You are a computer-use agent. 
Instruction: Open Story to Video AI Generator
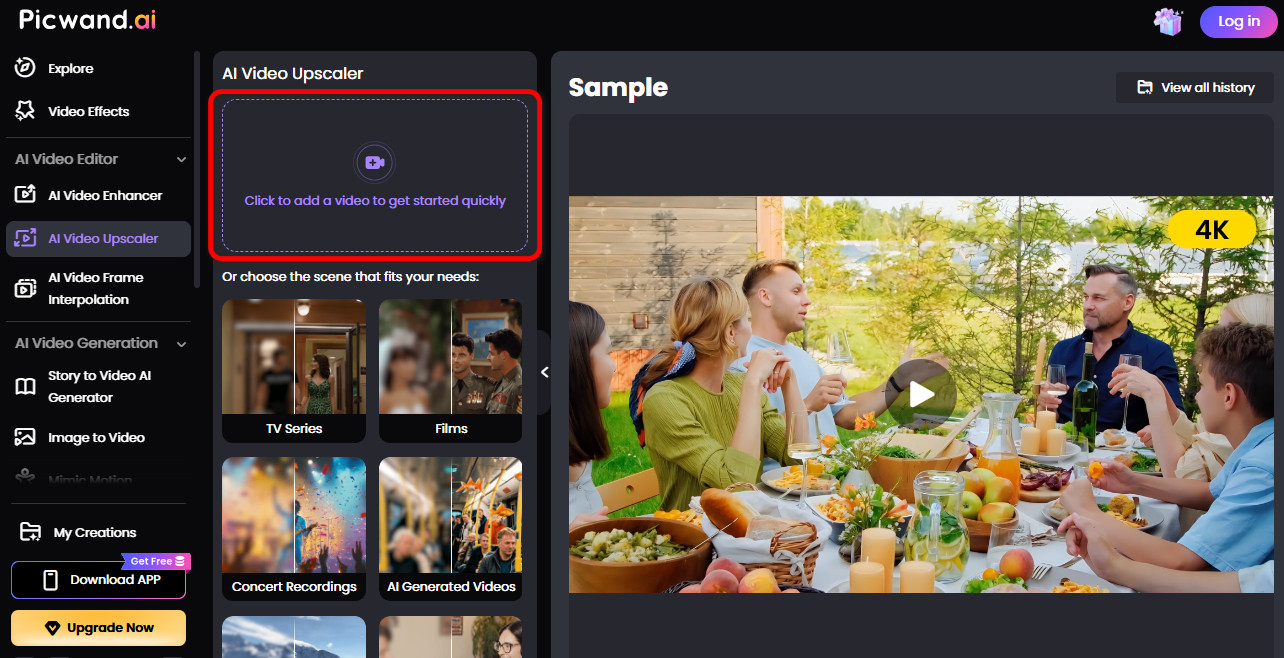pos(98,386)
